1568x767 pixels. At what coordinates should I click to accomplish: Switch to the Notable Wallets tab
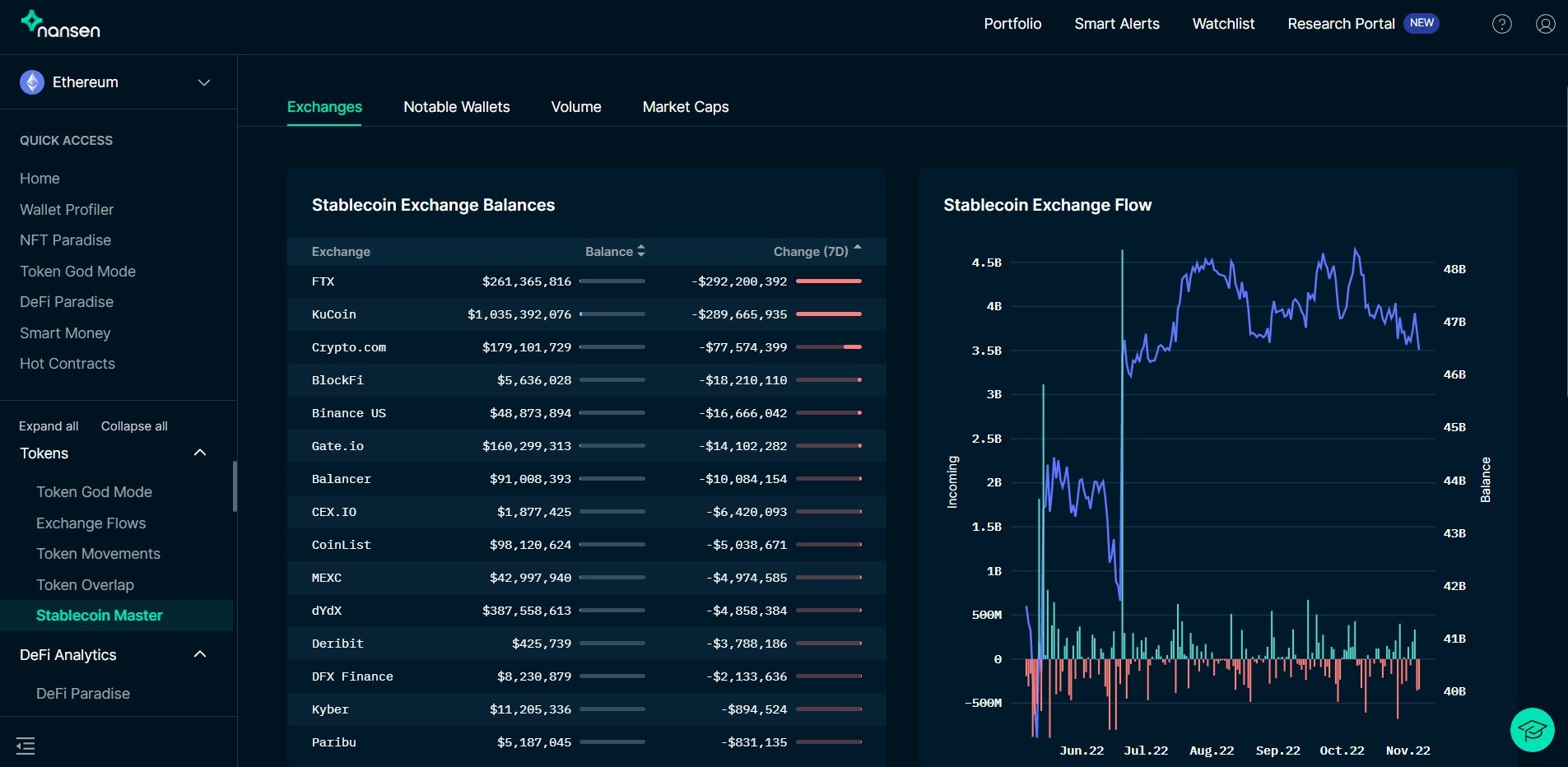click(457, 107)
